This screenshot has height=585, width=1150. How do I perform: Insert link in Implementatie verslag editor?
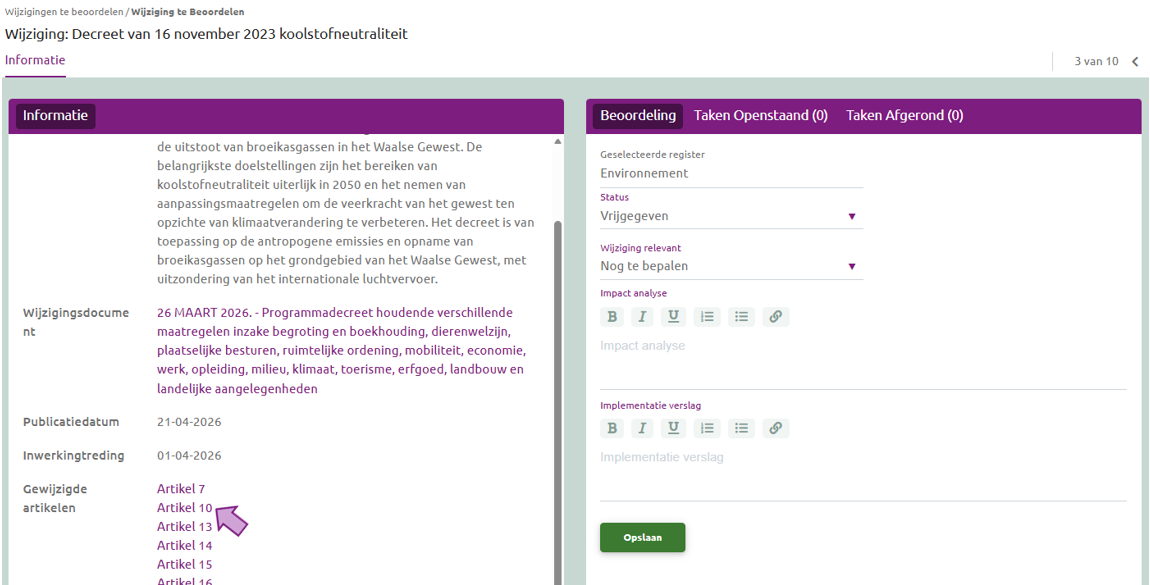(776, 428)
